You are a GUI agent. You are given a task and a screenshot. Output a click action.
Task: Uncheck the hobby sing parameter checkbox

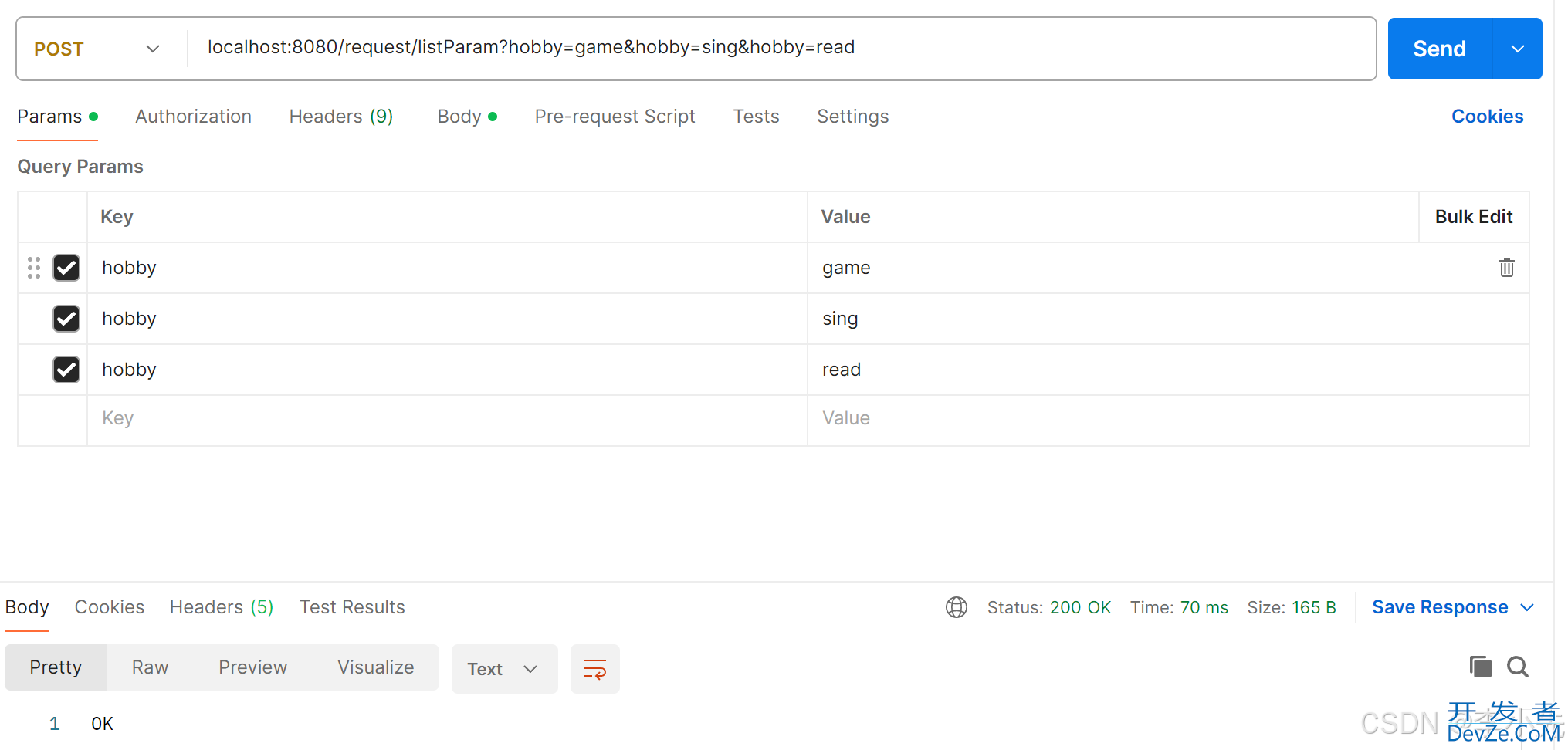coord(66,319)
